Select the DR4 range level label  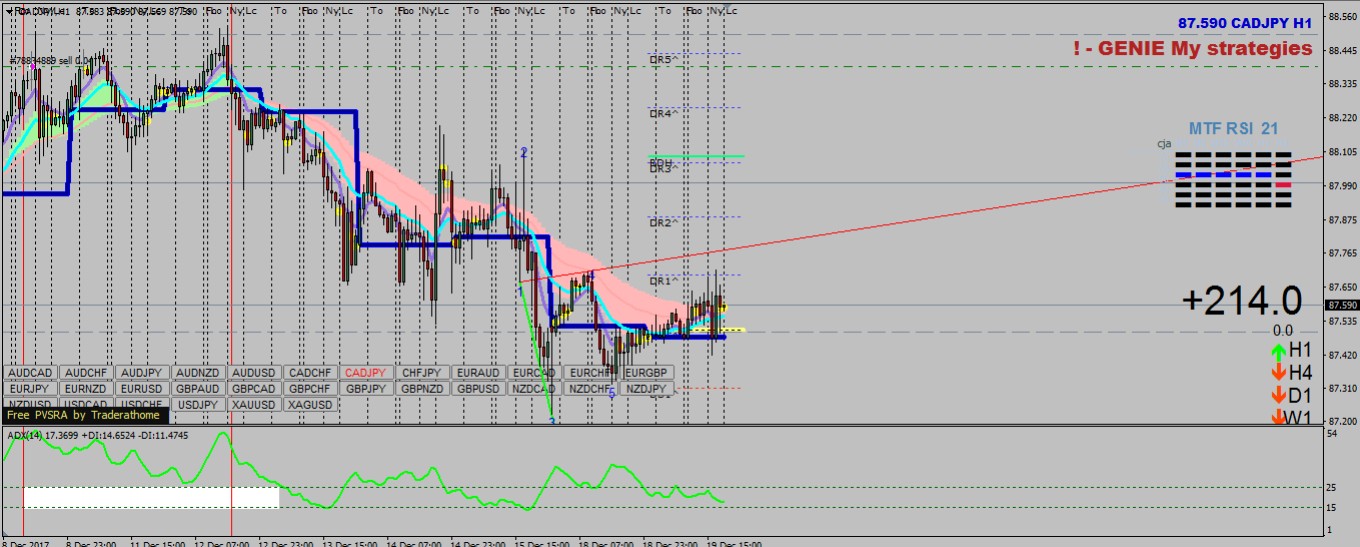[663, 114]
